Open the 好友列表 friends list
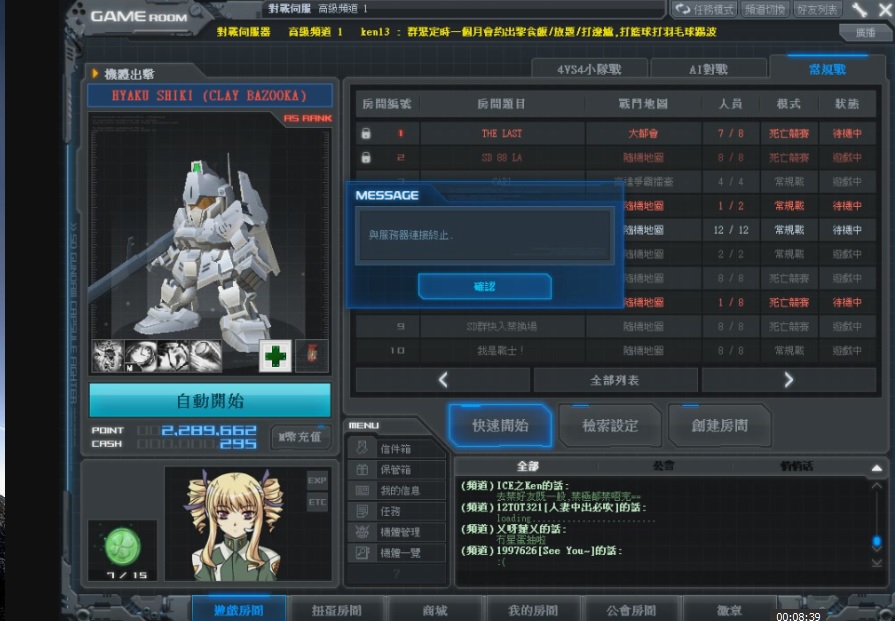This screenshot has height=621, width=895. (x=817, y=9)
